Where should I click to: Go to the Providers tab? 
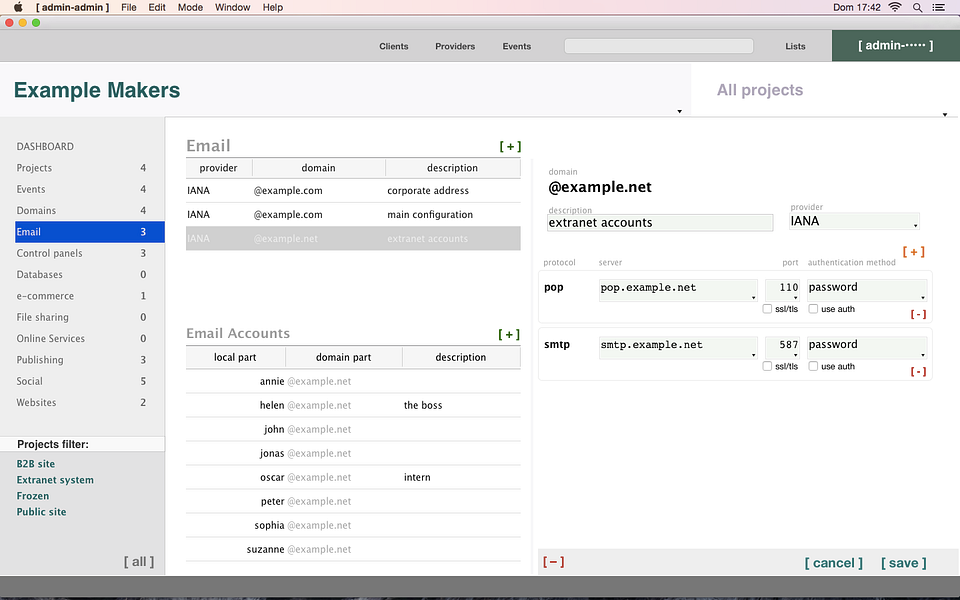455,47
